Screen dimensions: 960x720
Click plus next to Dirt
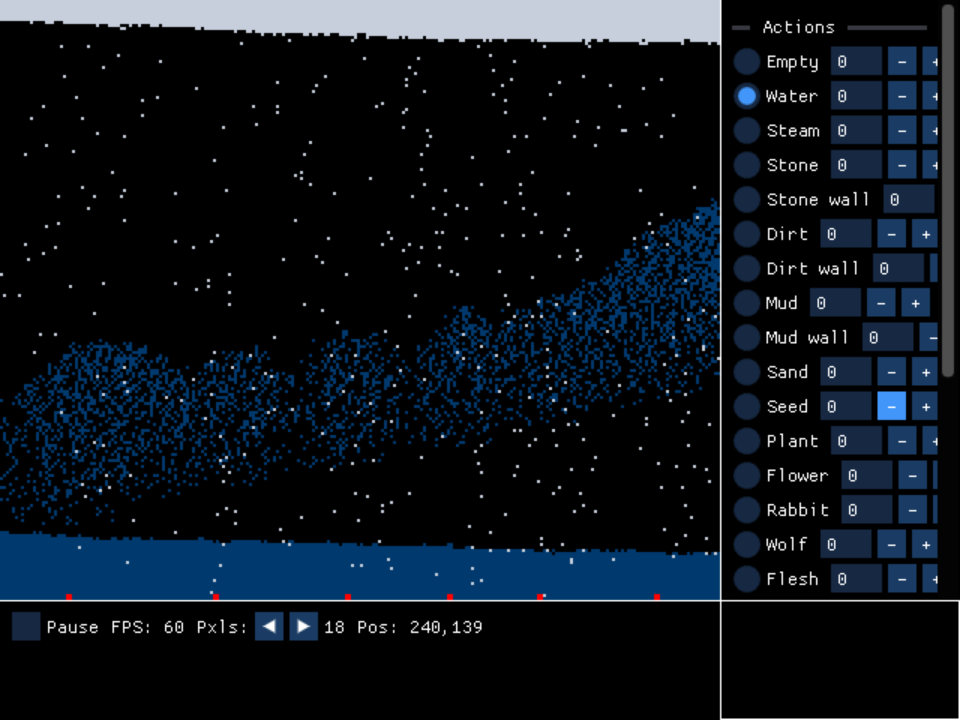[926, 234]
